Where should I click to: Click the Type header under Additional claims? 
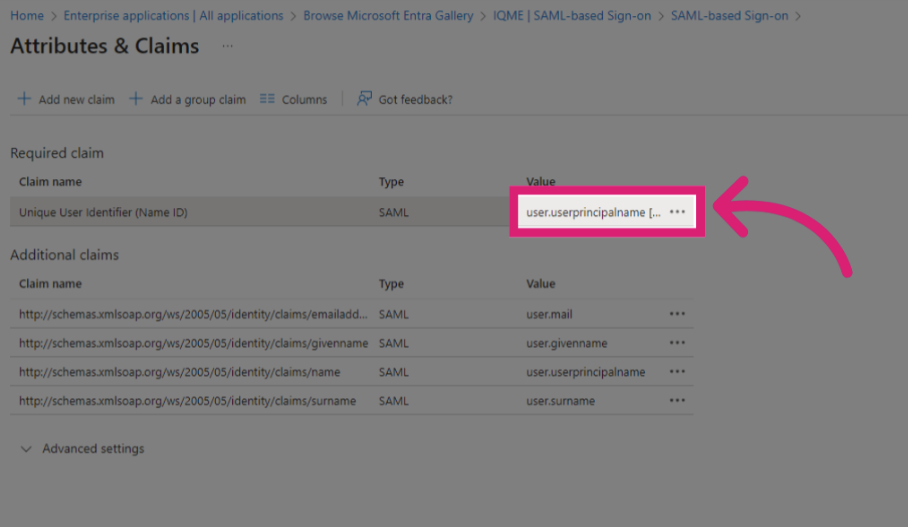point(391,284)
